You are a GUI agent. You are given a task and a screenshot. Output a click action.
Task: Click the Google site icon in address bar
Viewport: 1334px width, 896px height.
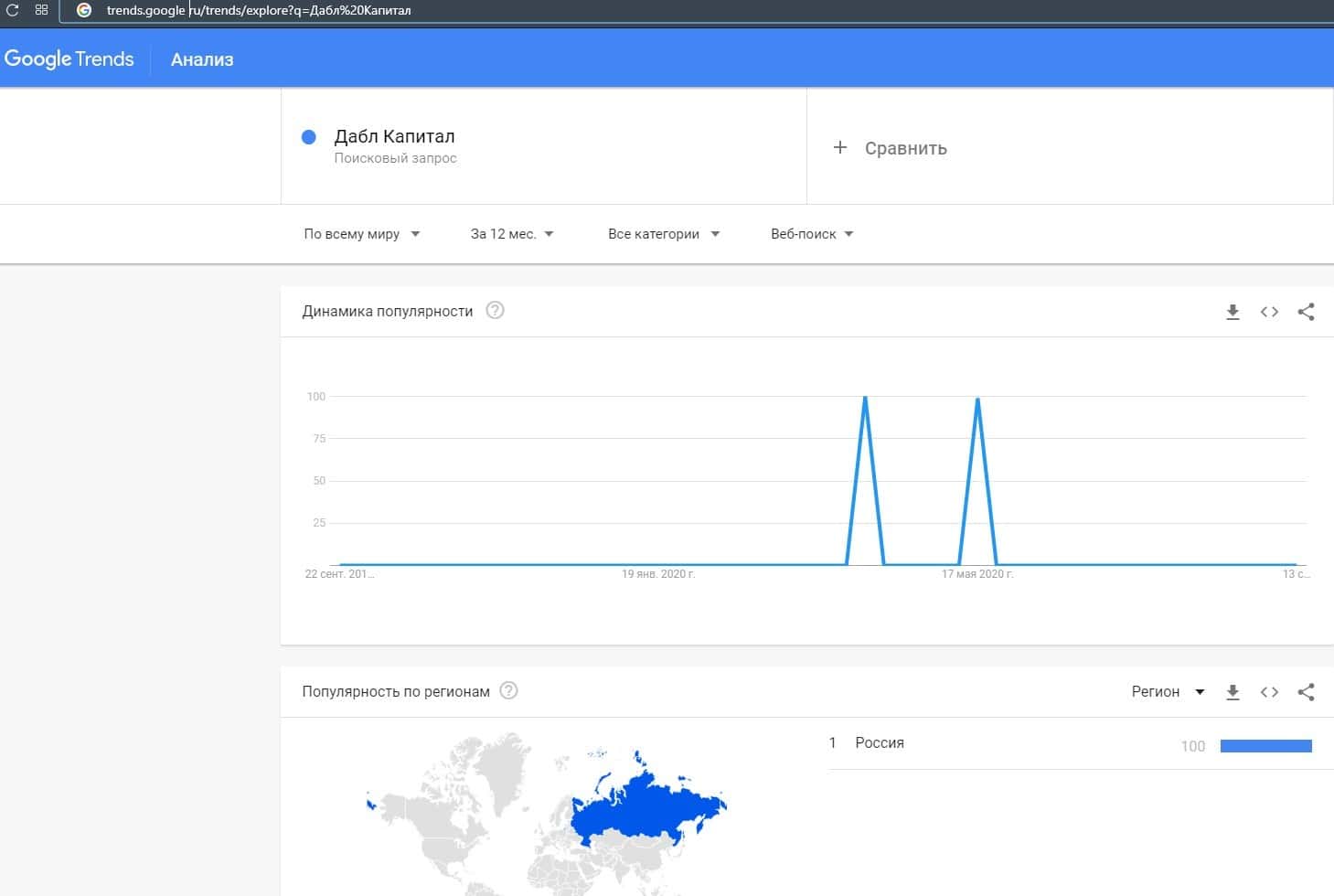click(x=84, y=10)
